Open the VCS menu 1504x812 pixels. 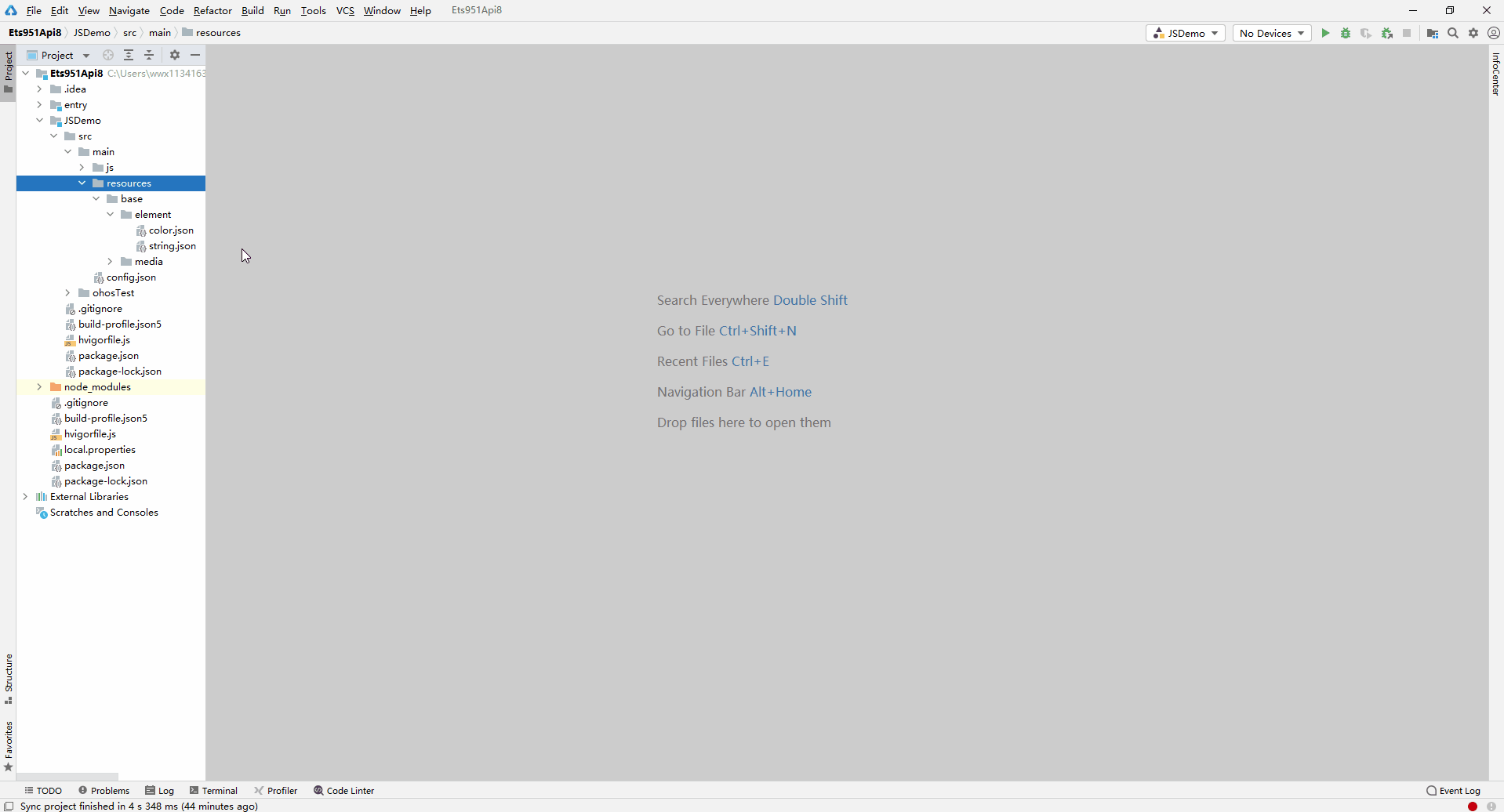click(x=345, y=10)
